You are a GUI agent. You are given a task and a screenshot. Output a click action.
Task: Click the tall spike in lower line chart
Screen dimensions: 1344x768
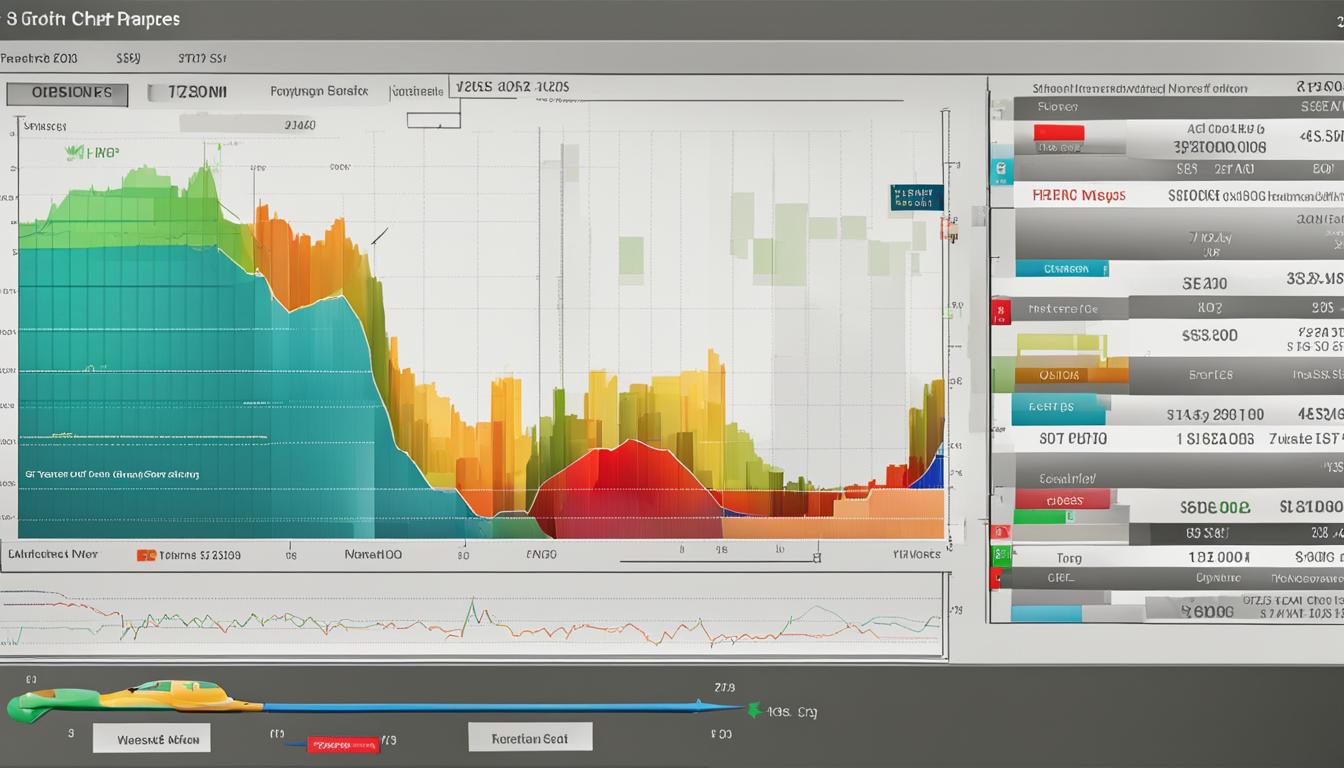[x=472, y=610]
